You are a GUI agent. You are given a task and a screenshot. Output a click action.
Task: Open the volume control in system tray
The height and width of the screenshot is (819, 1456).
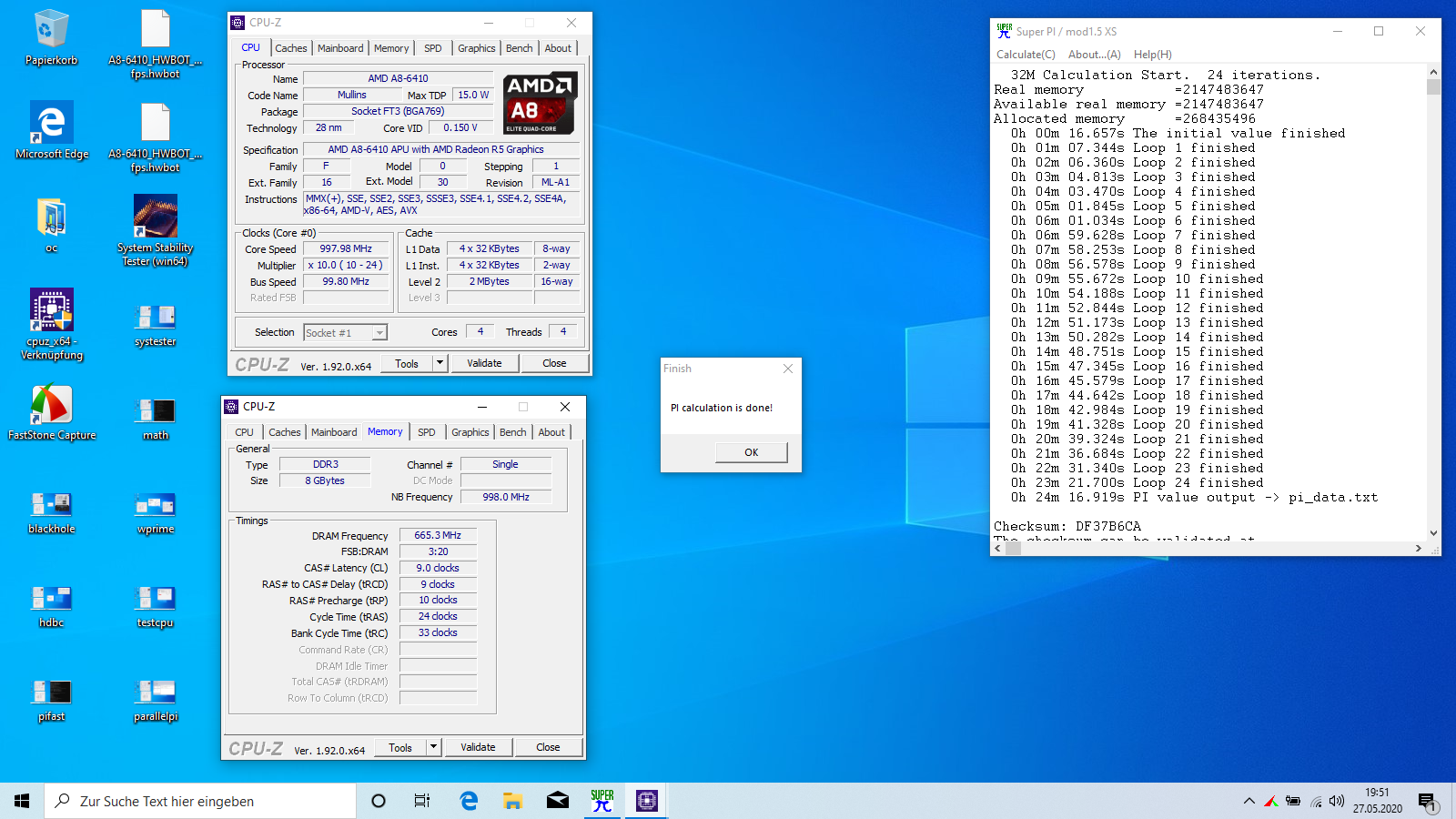click(x=1337, y=801)
